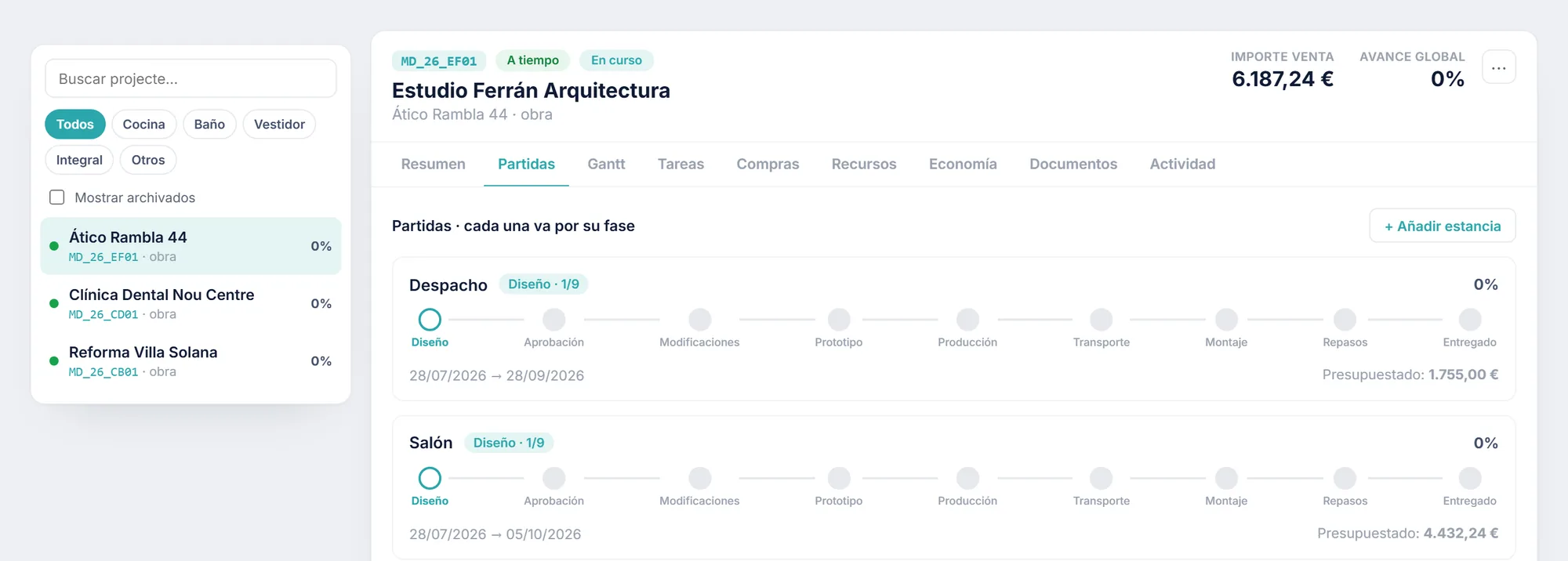Select Salón Modificaciones phase circle
The height and width of the screenshot is (561, 1568).
click(x=700, y=478)
